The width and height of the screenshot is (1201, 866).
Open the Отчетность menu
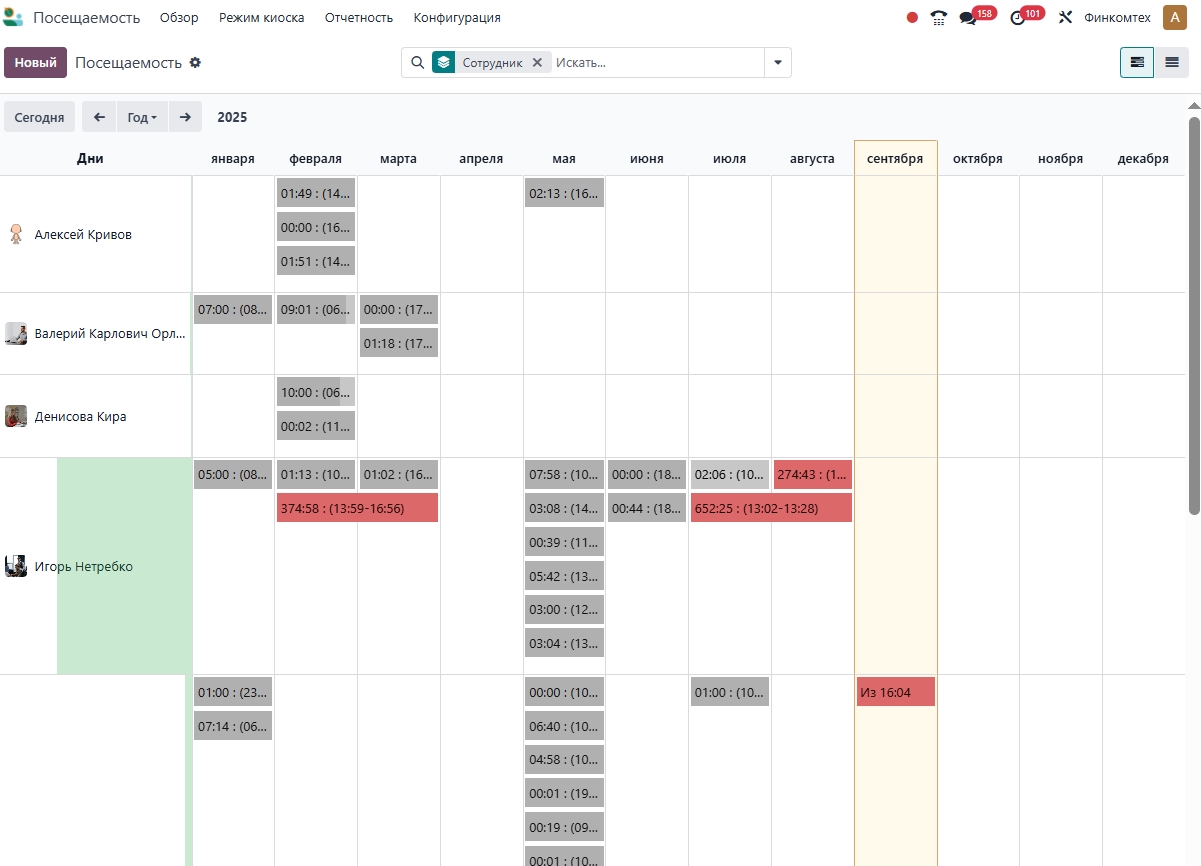point(359,18)
